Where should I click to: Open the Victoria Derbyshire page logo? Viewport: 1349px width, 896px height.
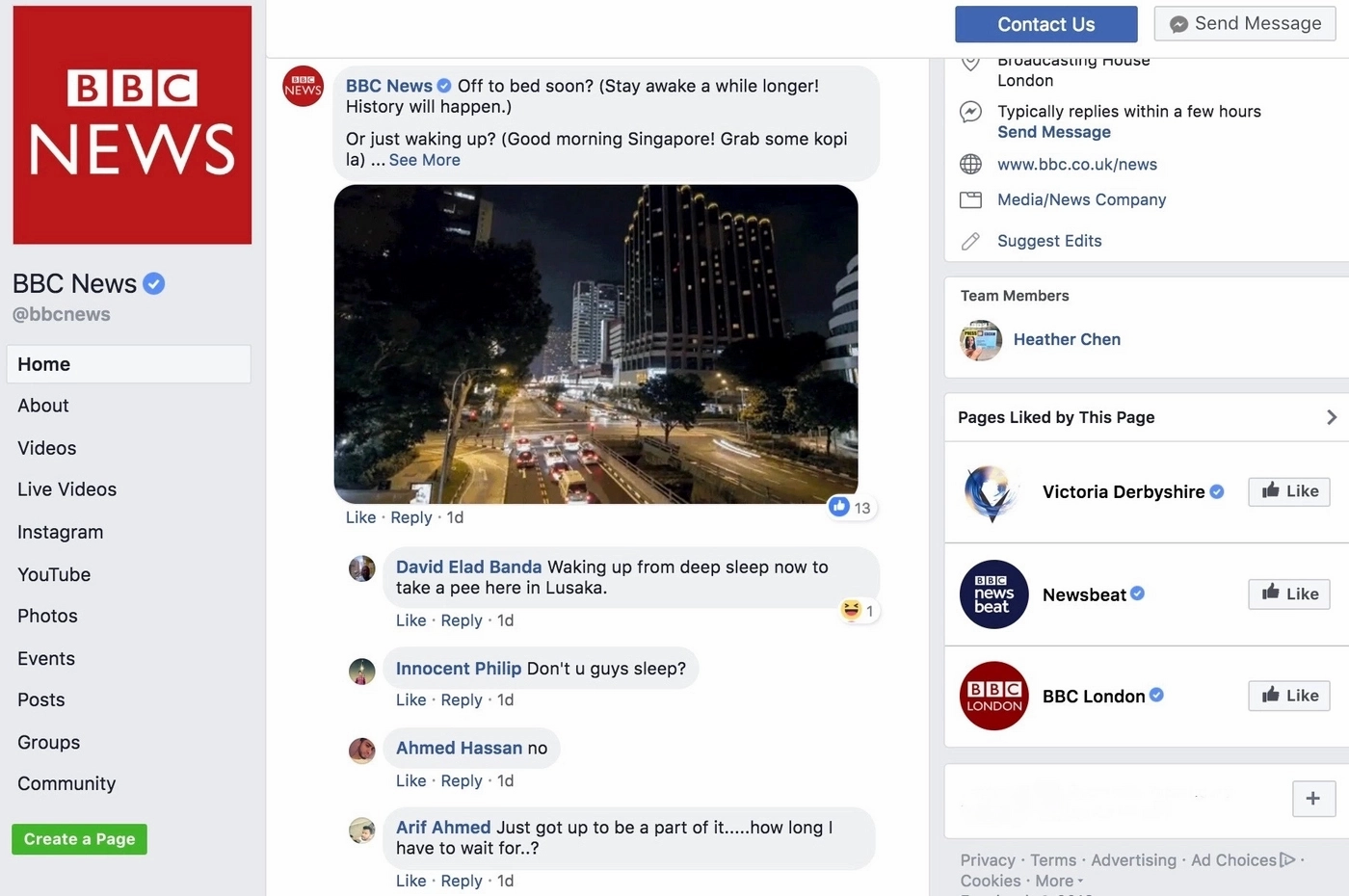click(x=993, y=492)
